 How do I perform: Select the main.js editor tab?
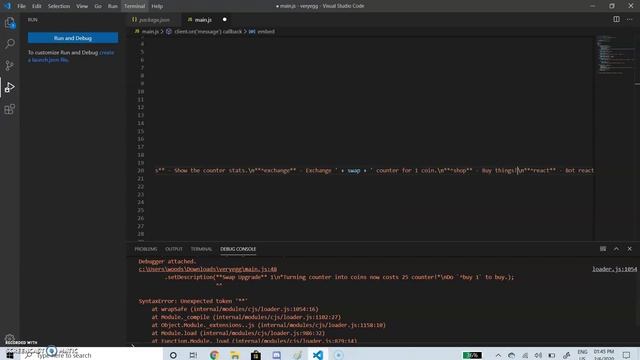[x=207, y=20]
